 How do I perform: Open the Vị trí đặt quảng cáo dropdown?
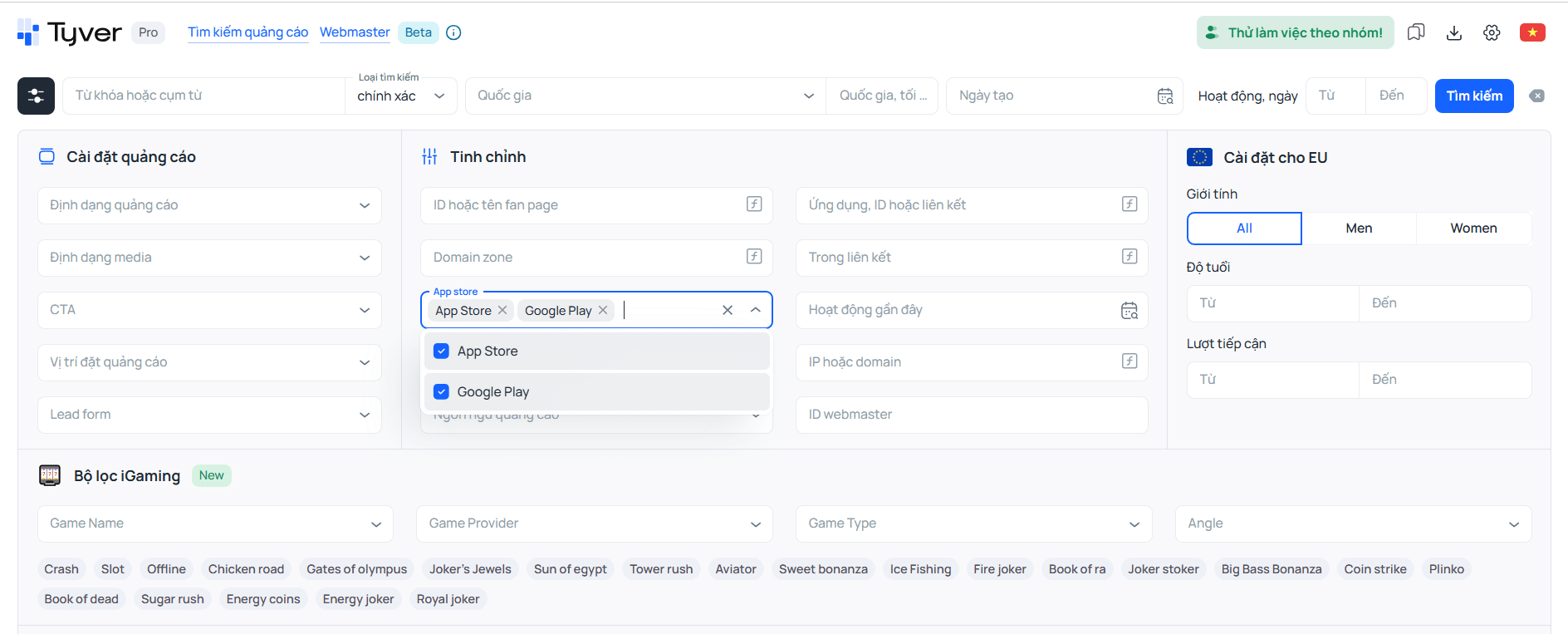pos(209,362)
